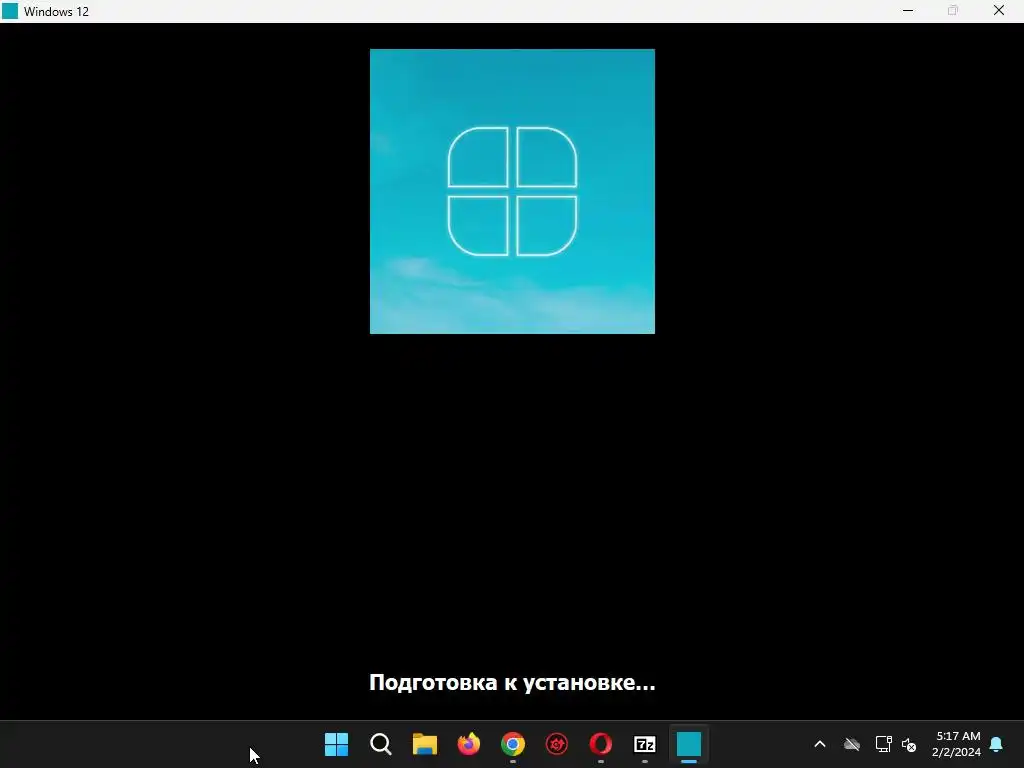Open network display tray icon
Screen dimensions: 1024x768
(884, 744)
